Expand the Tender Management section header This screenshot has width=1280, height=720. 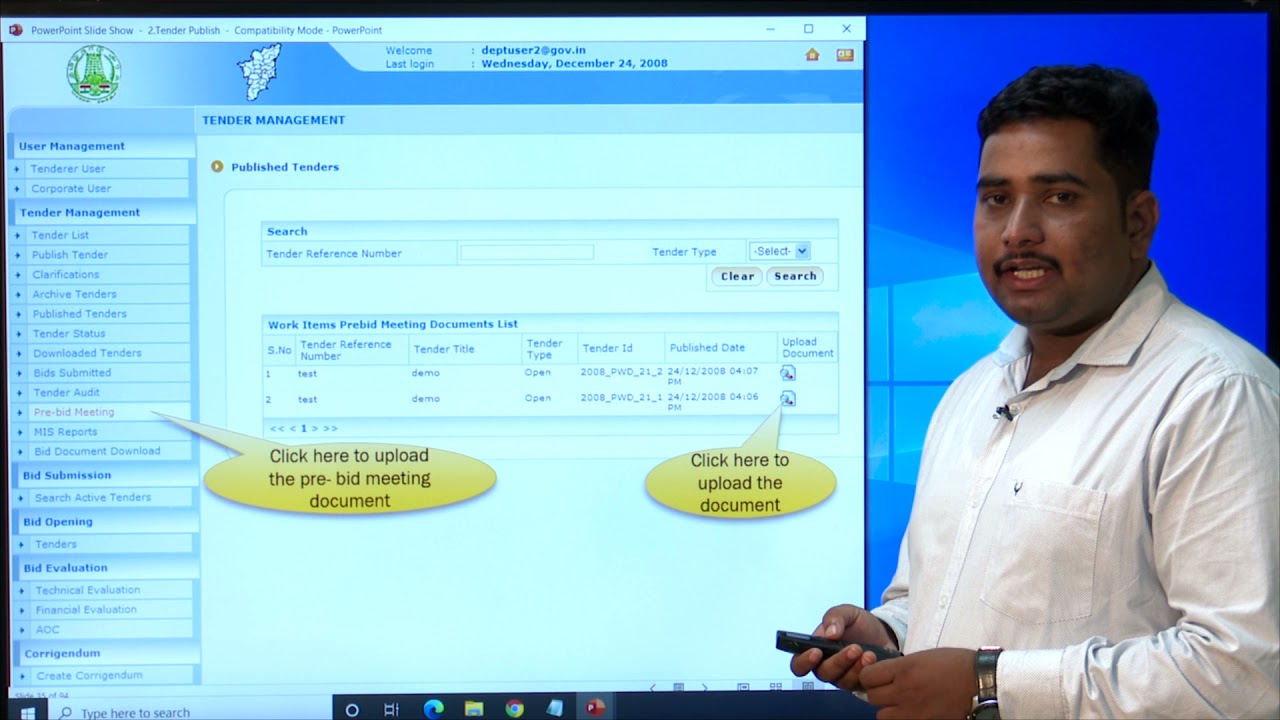103,213
